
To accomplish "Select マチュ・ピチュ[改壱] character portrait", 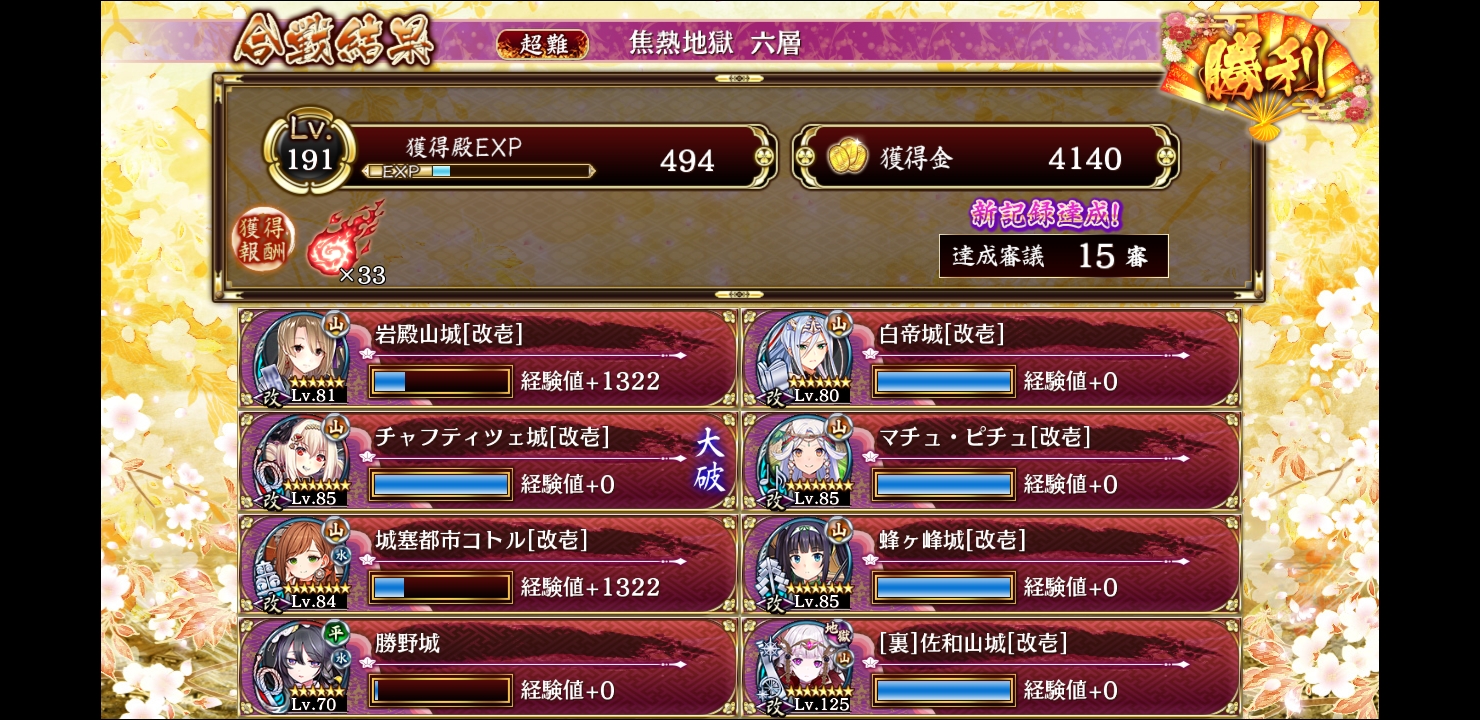I will (803, 461).
